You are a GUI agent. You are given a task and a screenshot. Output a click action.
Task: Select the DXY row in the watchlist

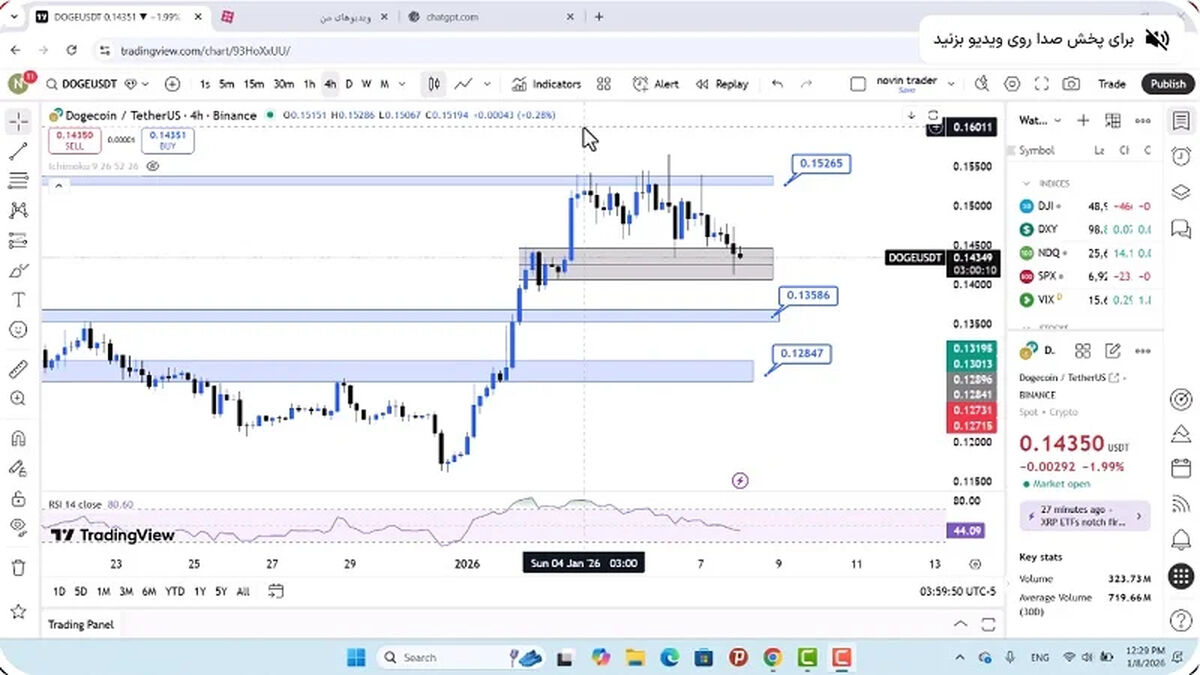(x=1084, y=229)
